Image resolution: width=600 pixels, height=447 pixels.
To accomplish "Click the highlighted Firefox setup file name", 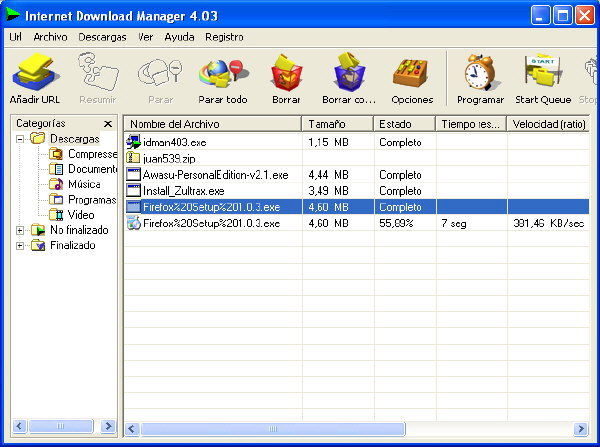I will [212, 207].
